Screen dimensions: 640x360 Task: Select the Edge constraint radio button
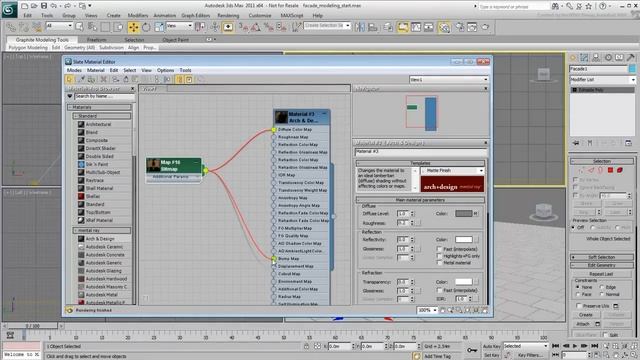pyautogui.click(x=602, y=287)
